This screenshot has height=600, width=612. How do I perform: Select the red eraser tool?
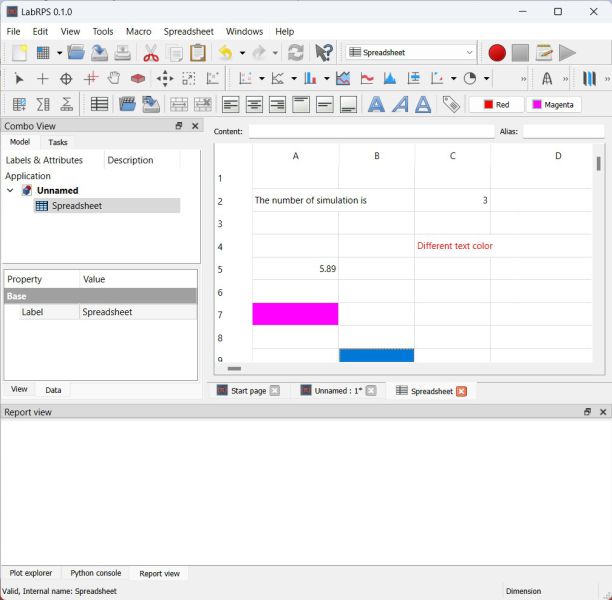click(x=137, y=79)
